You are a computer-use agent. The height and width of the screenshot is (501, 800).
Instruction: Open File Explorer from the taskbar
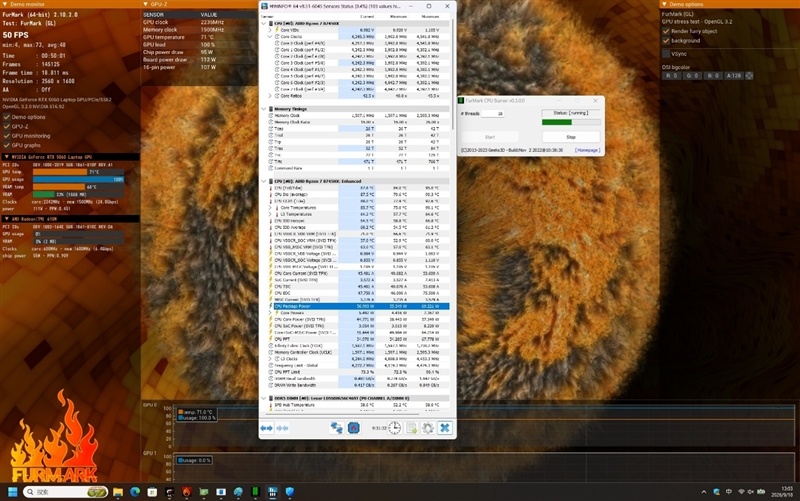tap(118, 492)
